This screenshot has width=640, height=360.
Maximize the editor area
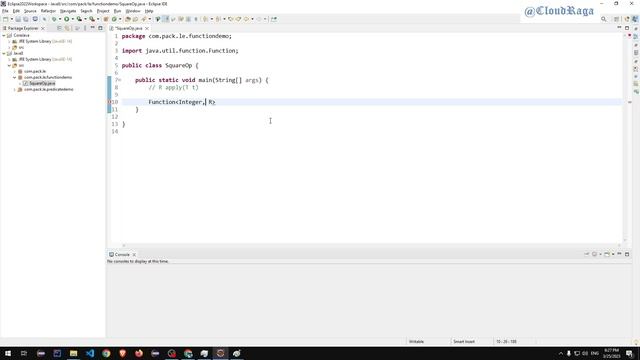(x=627, y=28)
